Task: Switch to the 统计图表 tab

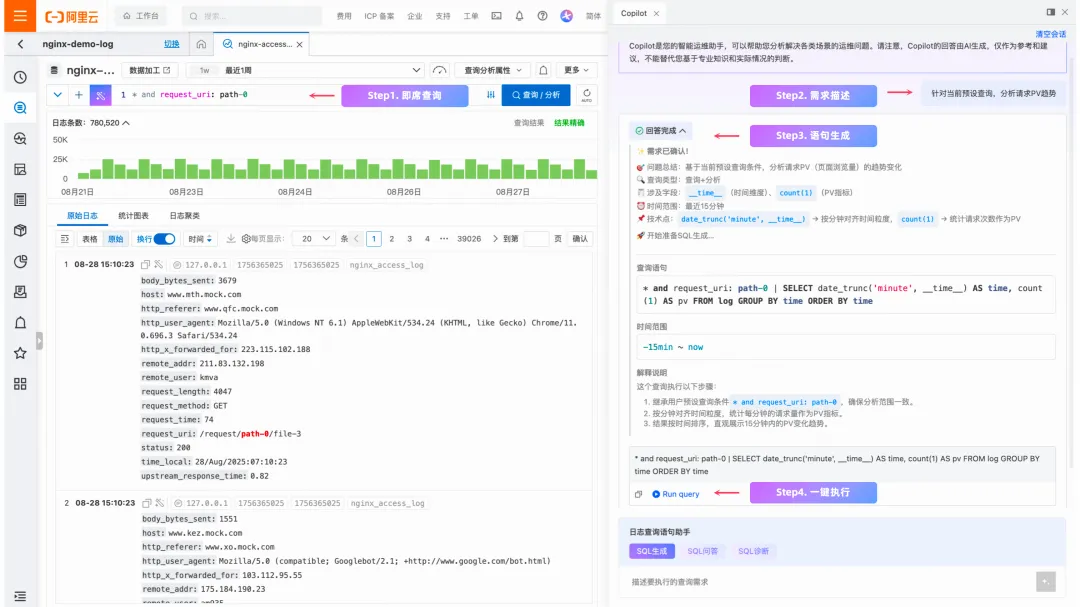Action: [133, 216]
